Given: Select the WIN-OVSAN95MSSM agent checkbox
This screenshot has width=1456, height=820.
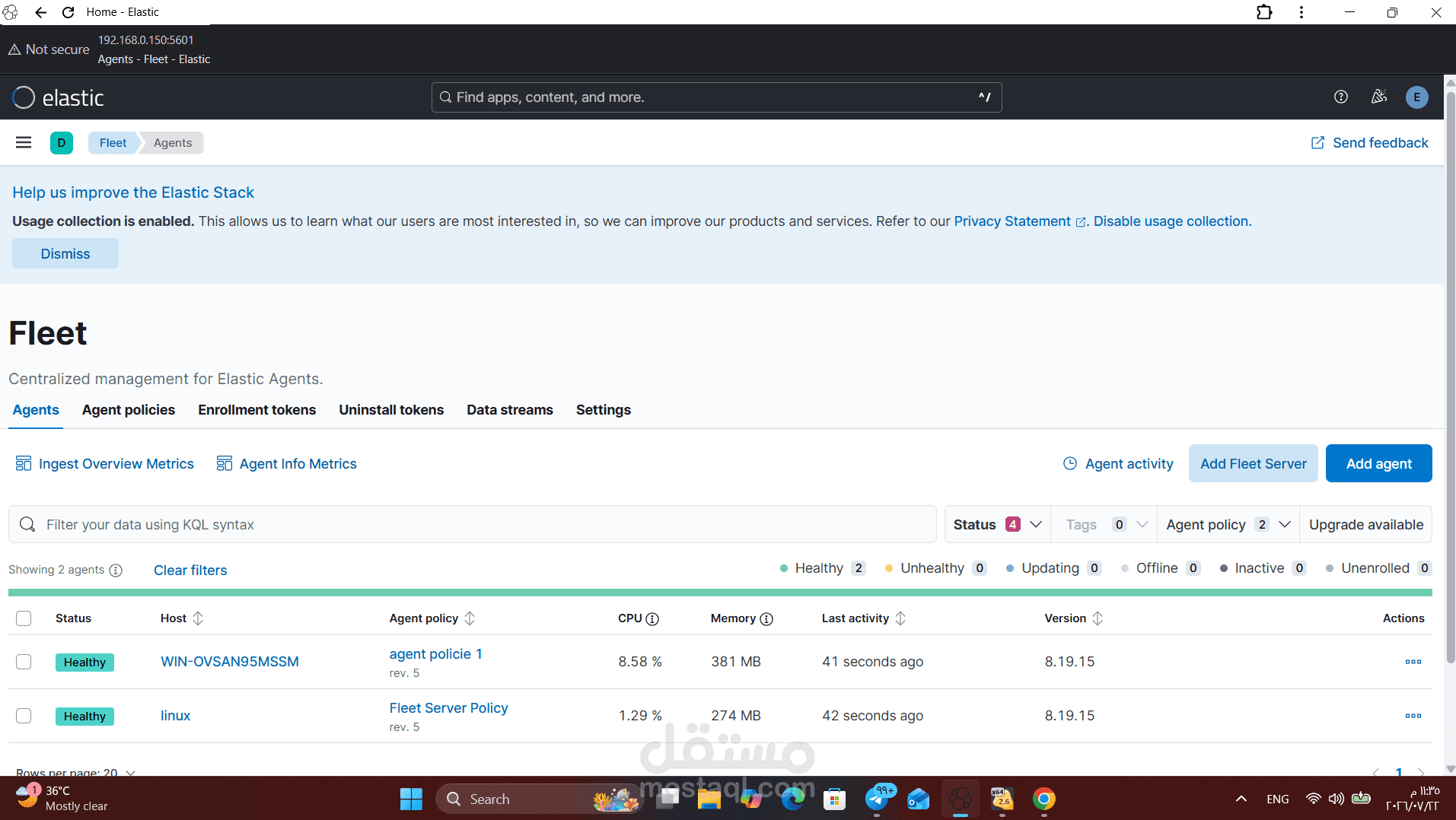Looking at the screenshot, I should click(24, 662).
